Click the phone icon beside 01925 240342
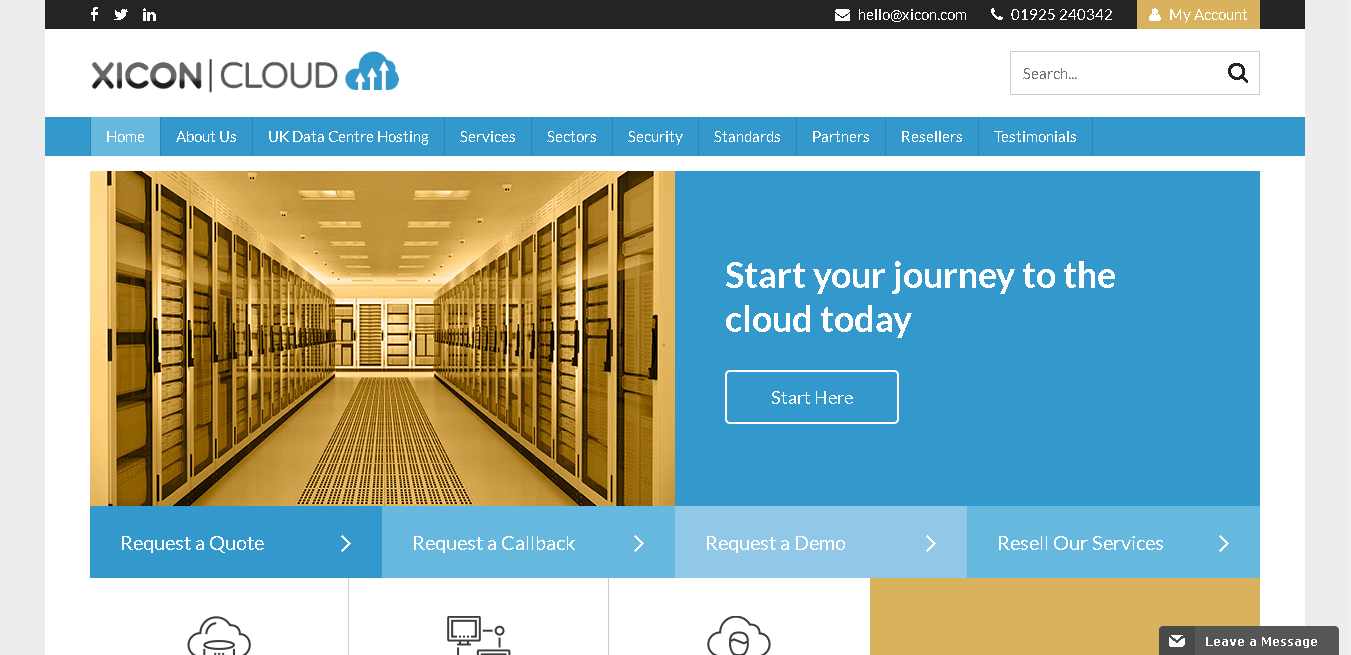This screenshot has height=655, width=1351. 997,15
